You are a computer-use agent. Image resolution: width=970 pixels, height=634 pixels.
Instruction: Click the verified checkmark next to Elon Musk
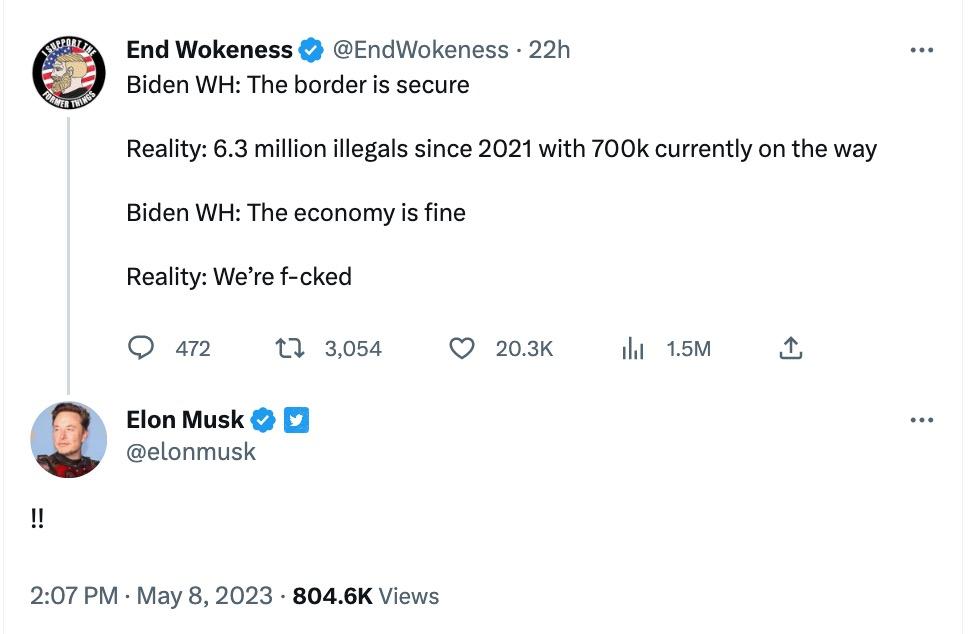263,420
